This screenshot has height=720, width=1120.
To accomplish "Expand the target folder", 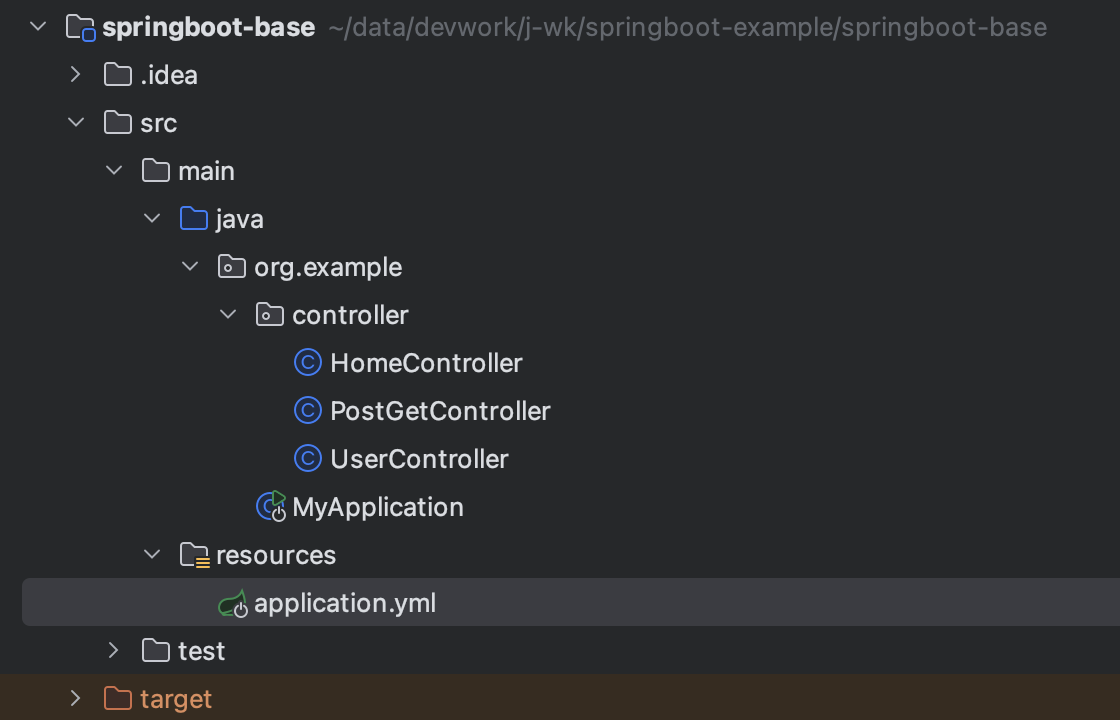I will point(76,698).
